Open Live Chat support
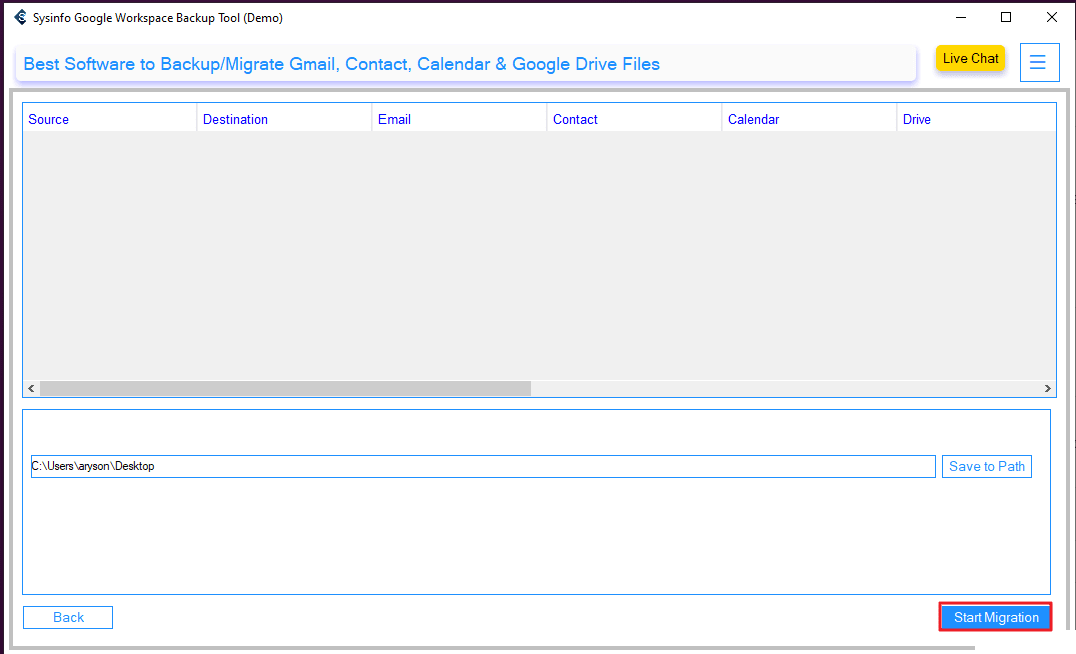The image size is (1076, 654). 970,59
